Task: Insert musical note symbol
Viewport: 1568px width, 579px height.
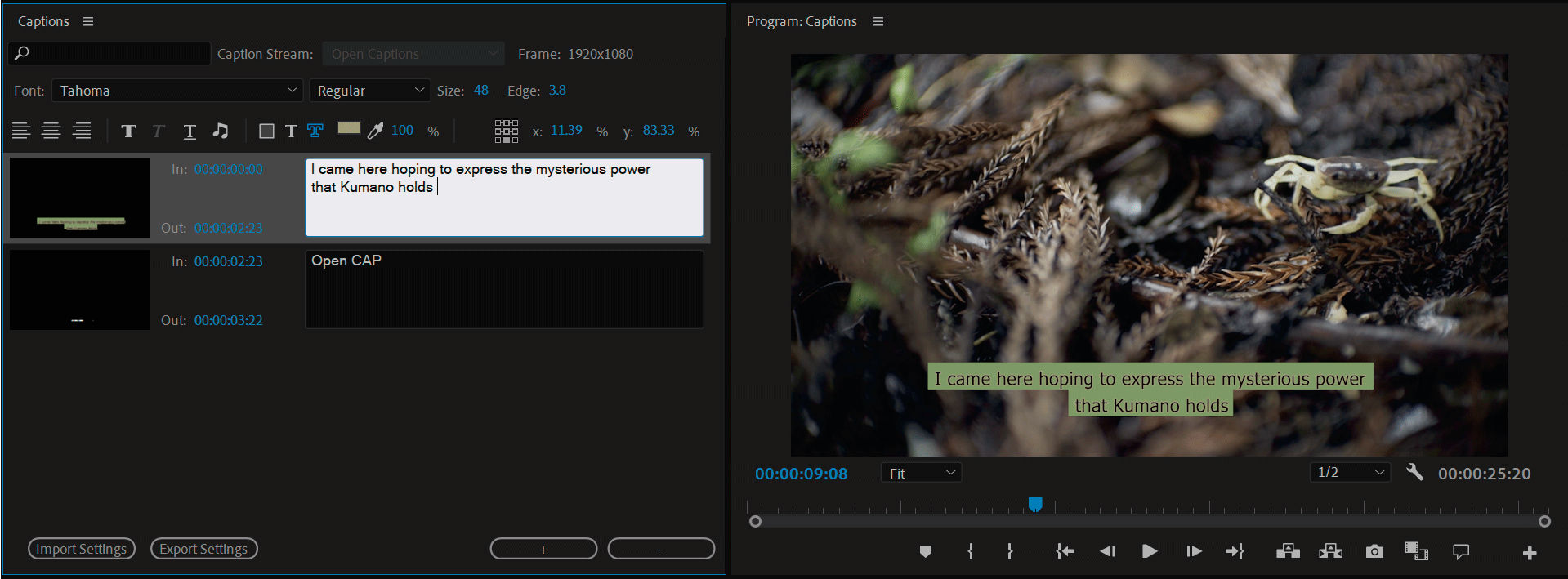Action: point(221,131)
